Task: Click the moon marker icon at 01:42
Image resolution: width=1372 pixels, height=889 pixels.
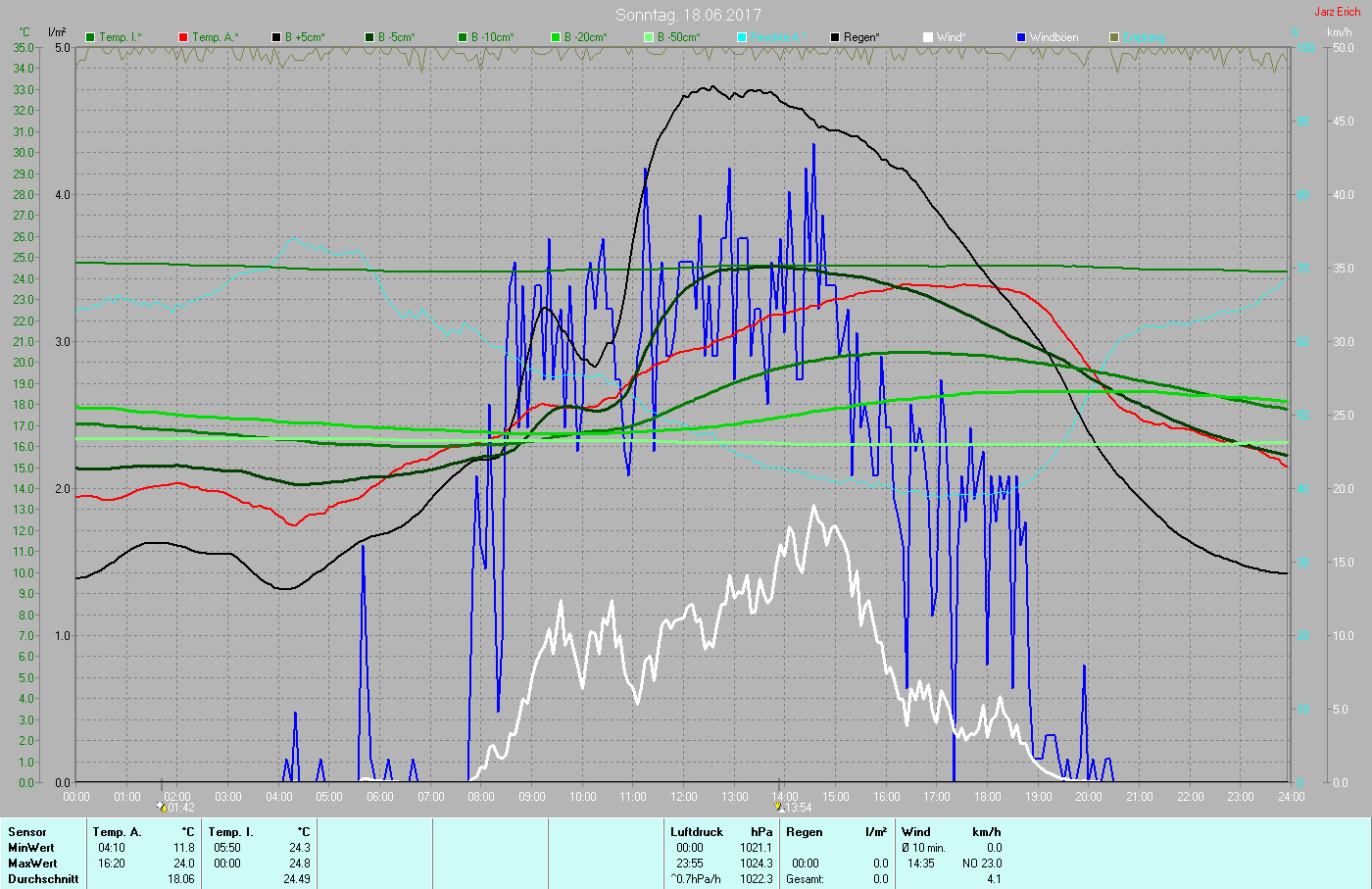Action: 162,807
